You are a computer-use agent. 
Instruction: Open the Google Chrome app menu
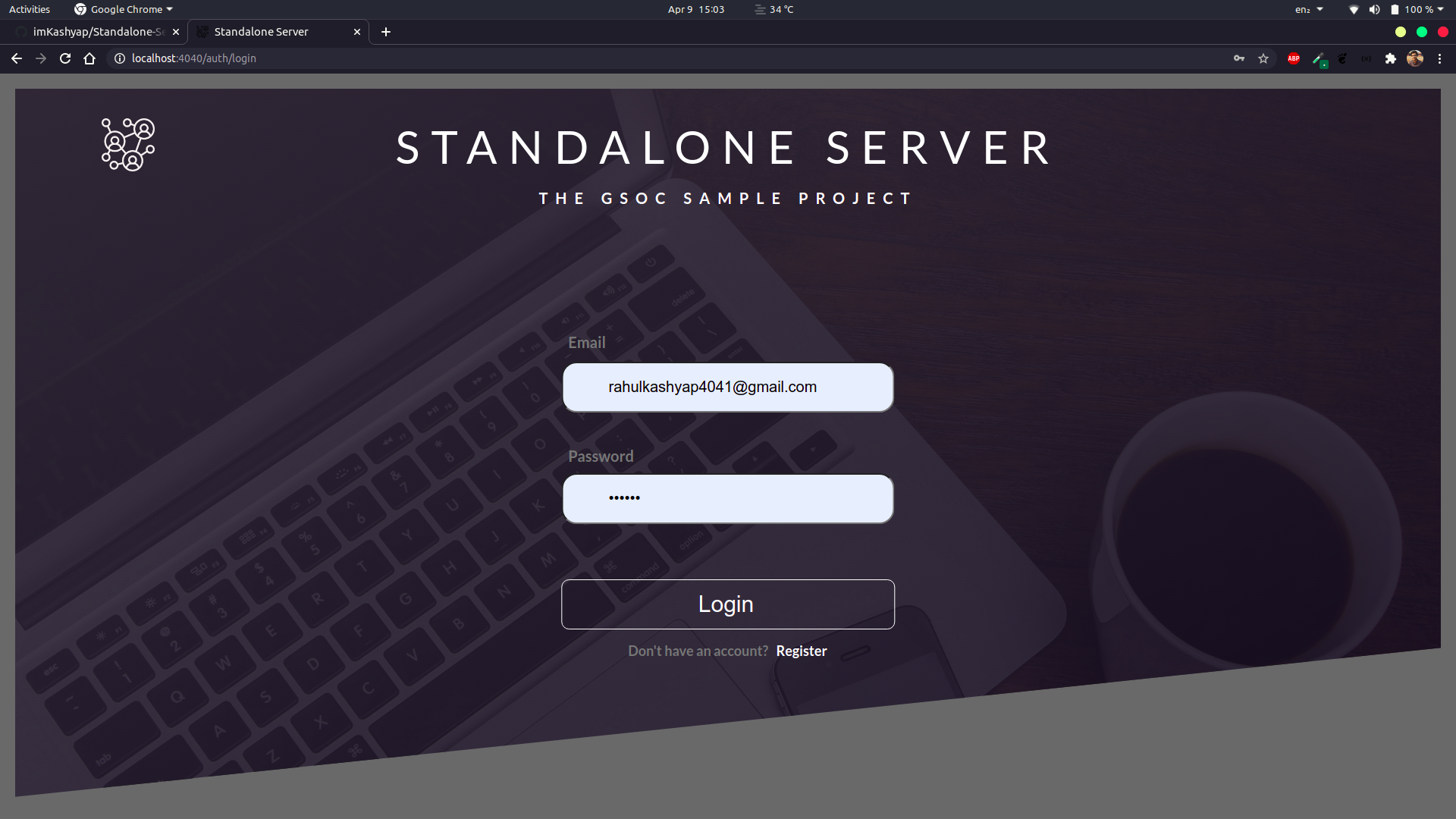(124, 9)
